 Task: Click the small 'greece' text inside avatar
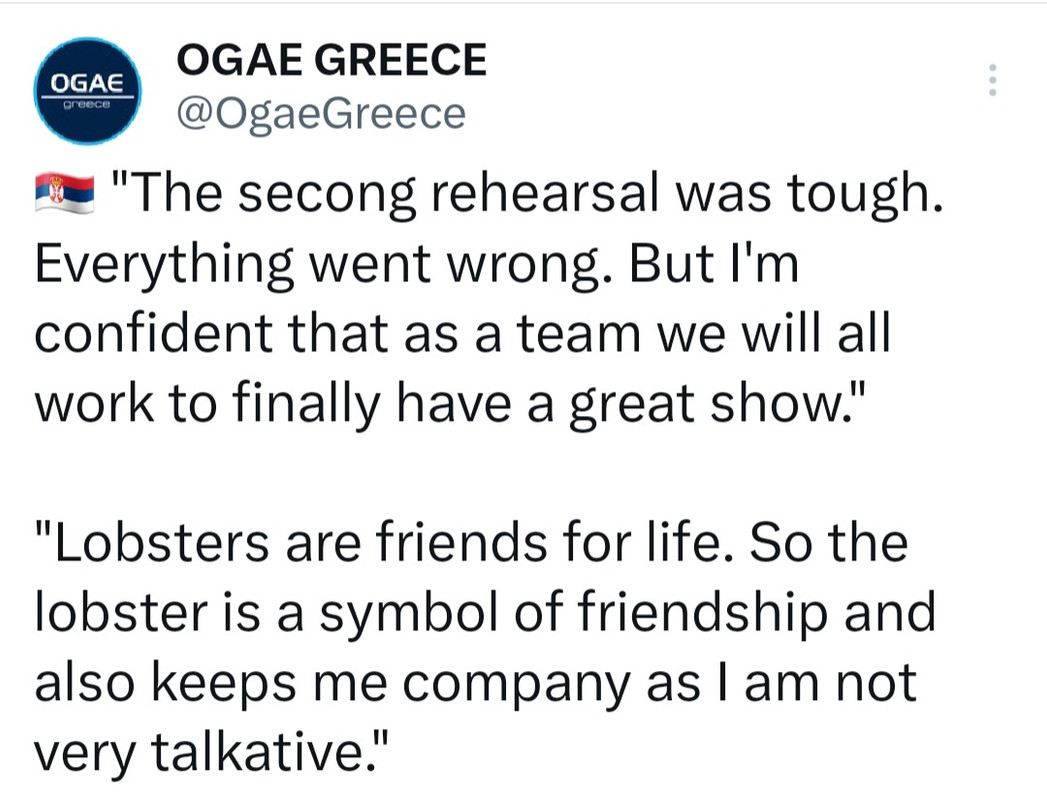coord(87,105)
